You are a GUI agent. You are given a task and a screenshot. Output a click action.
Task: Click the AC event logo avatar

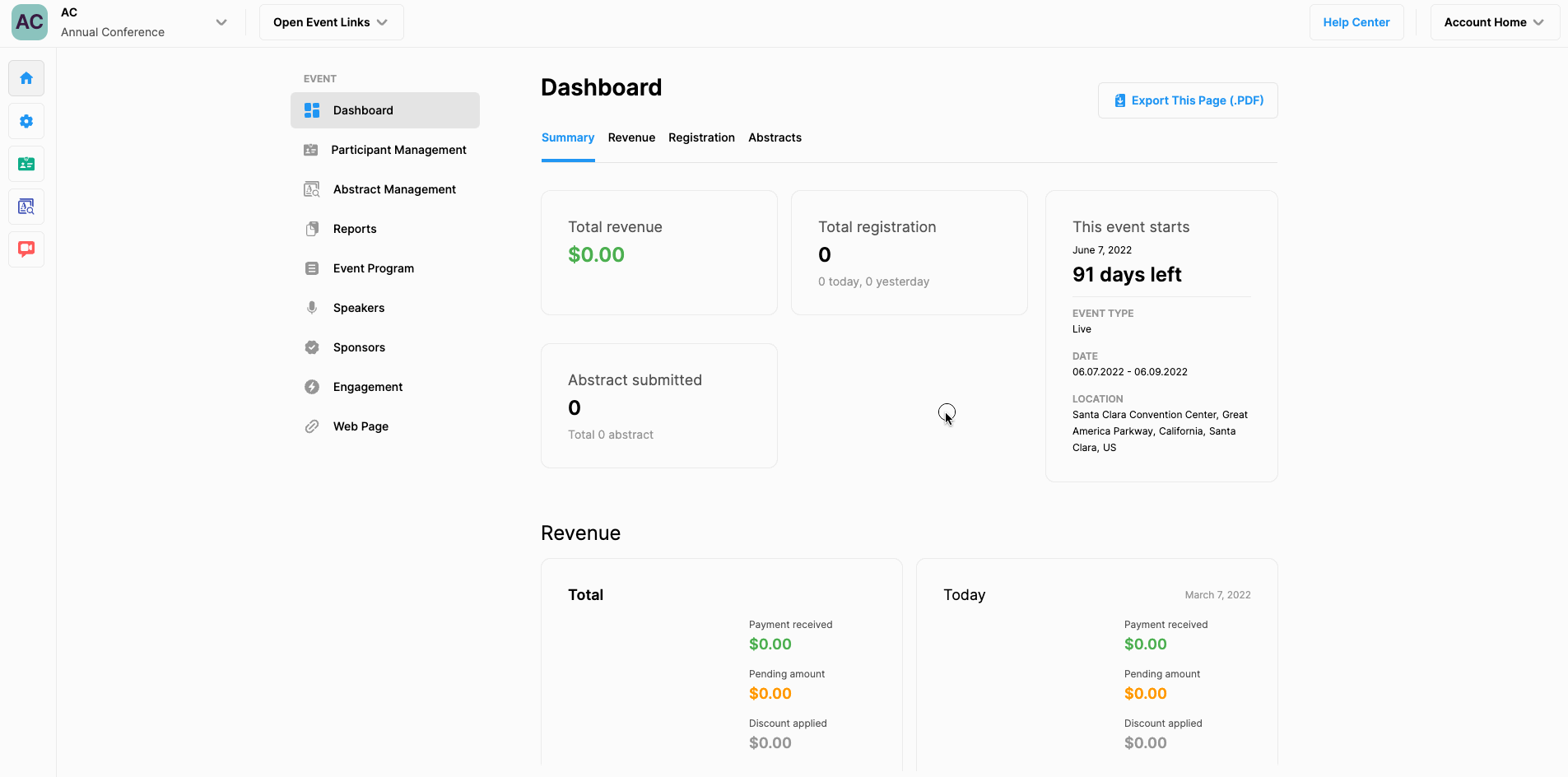pyautogui.click(x=30, y=22)
